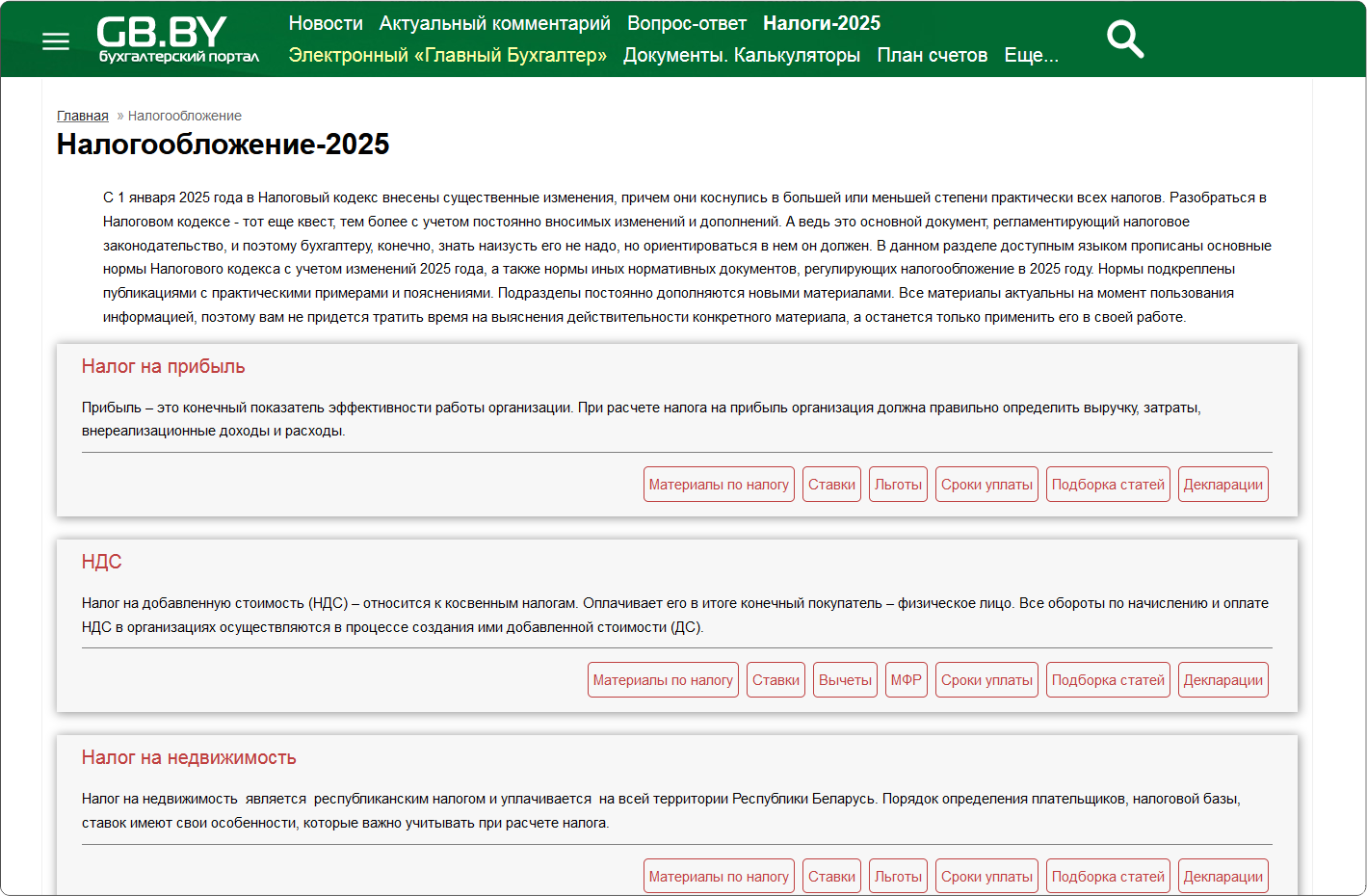Click the Главная breadcrumb link
Image resolution: width=1367 pixels, height=896 pixels.
(82, 116)
